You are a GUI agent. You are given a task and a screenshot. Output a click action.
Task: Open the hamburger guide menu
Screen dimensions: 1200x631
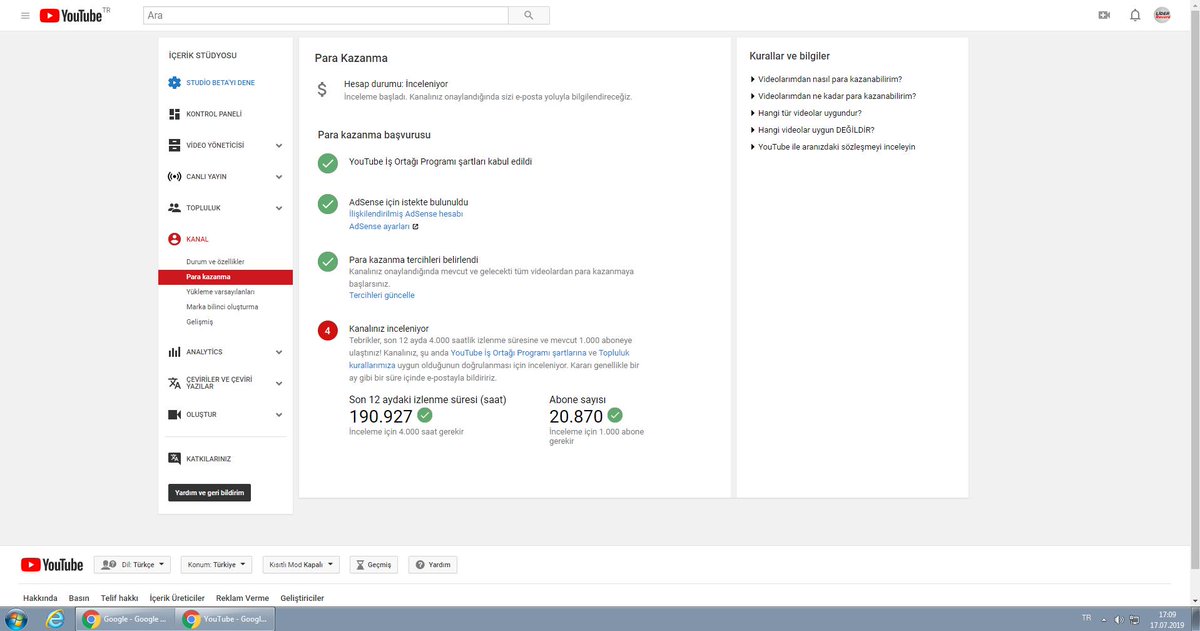[25, 15]
